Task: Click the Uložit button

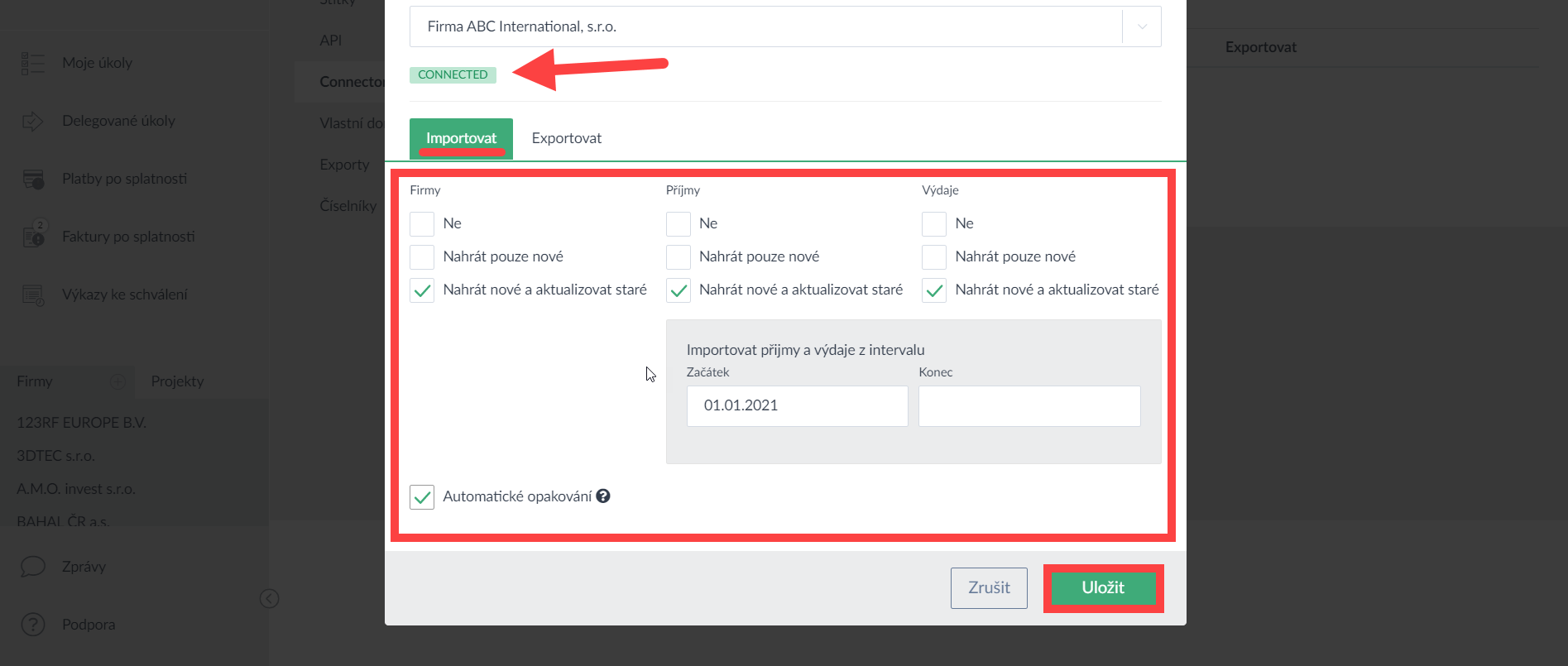Action: click(1102, 588)
